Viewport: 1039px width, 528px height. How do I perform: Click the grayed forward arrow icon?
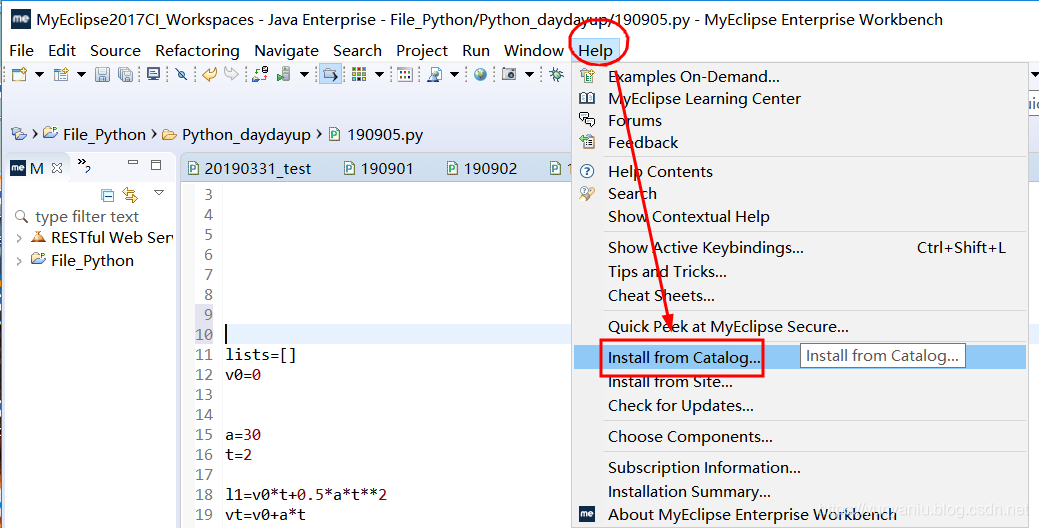[x=231, y=74]
